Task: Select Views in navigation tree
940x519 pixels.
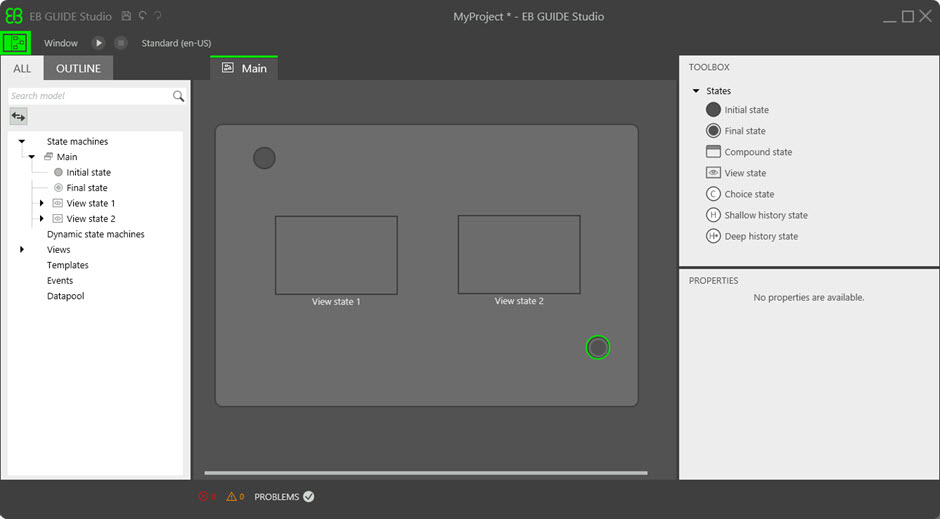Action: pyautogui.click(x=58, y=250)
